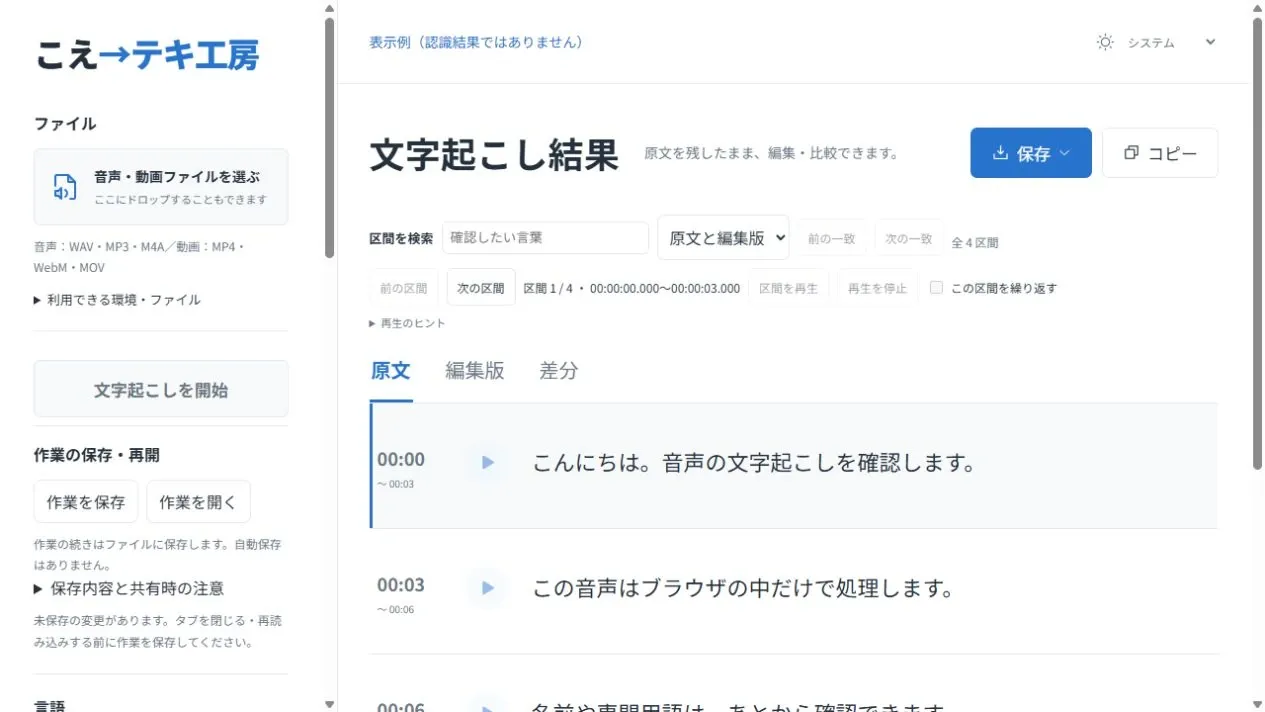Open the 保存 dropdown arrow

(1064, 153)
